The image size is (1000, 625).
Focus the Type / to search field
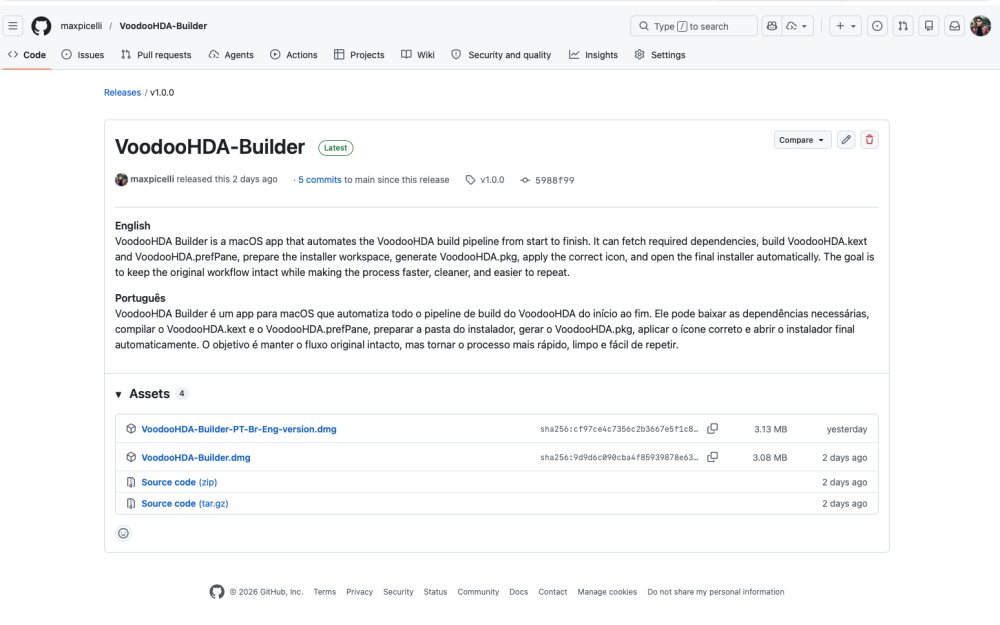(694, 26)
